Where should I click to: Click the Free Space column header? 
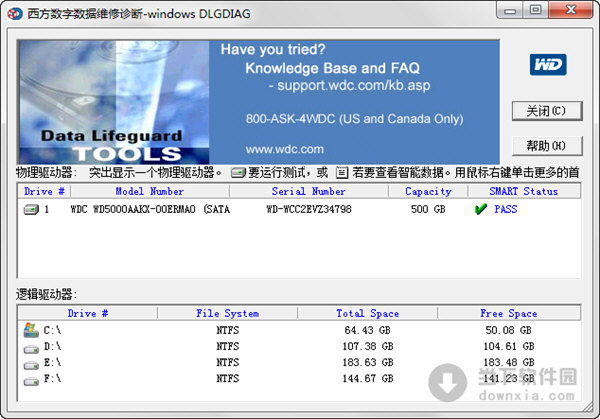click(508, 313)
